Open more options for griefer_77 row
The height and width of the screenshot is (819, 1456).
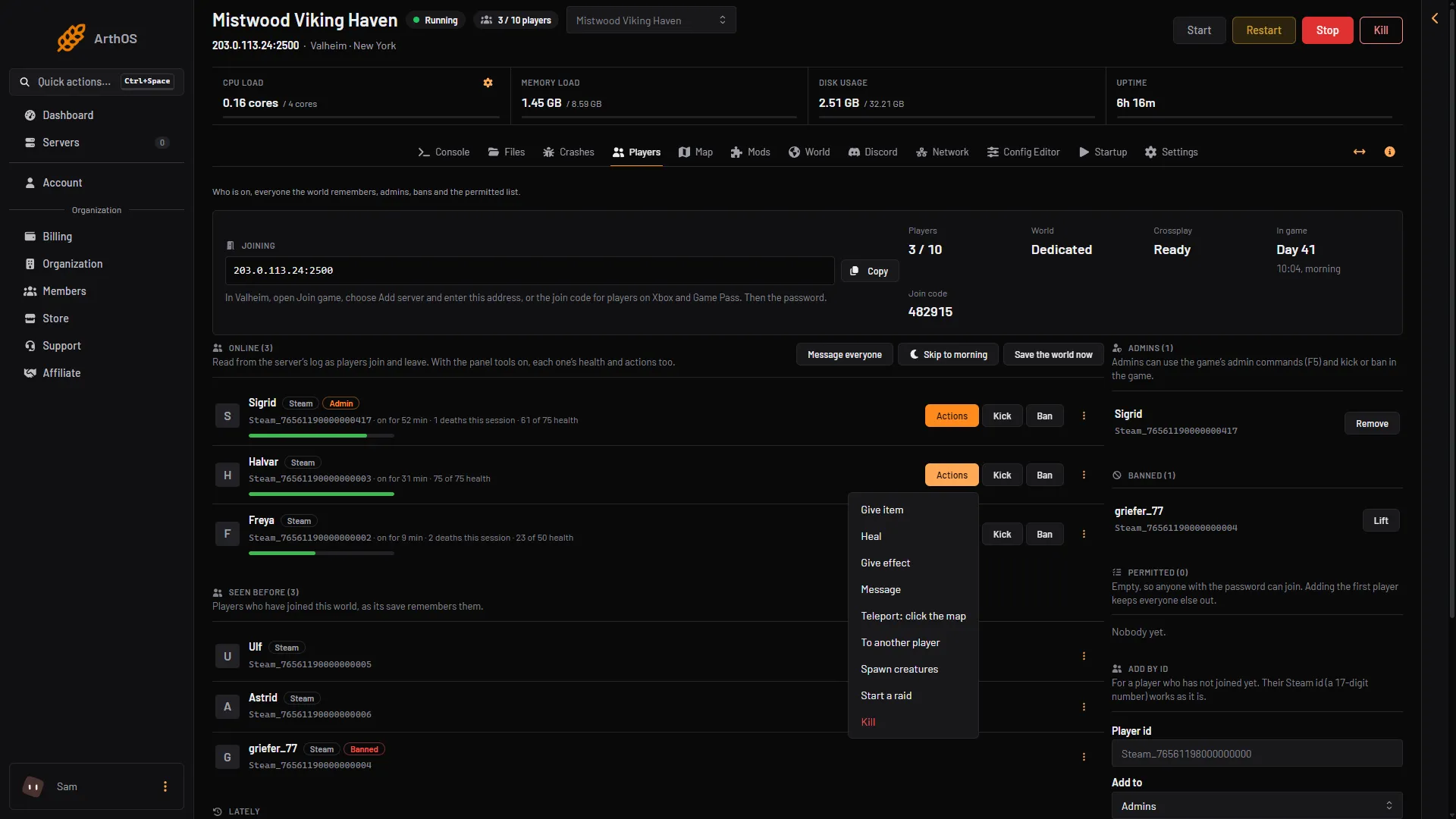pyautogui.click(x=1084, y=757)
